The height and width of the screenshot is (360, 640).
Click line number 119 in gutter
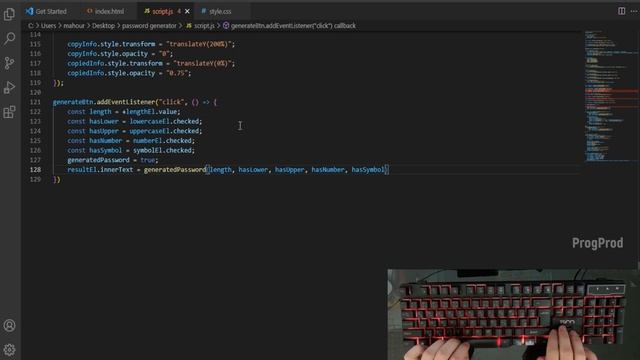click(36, 83)
